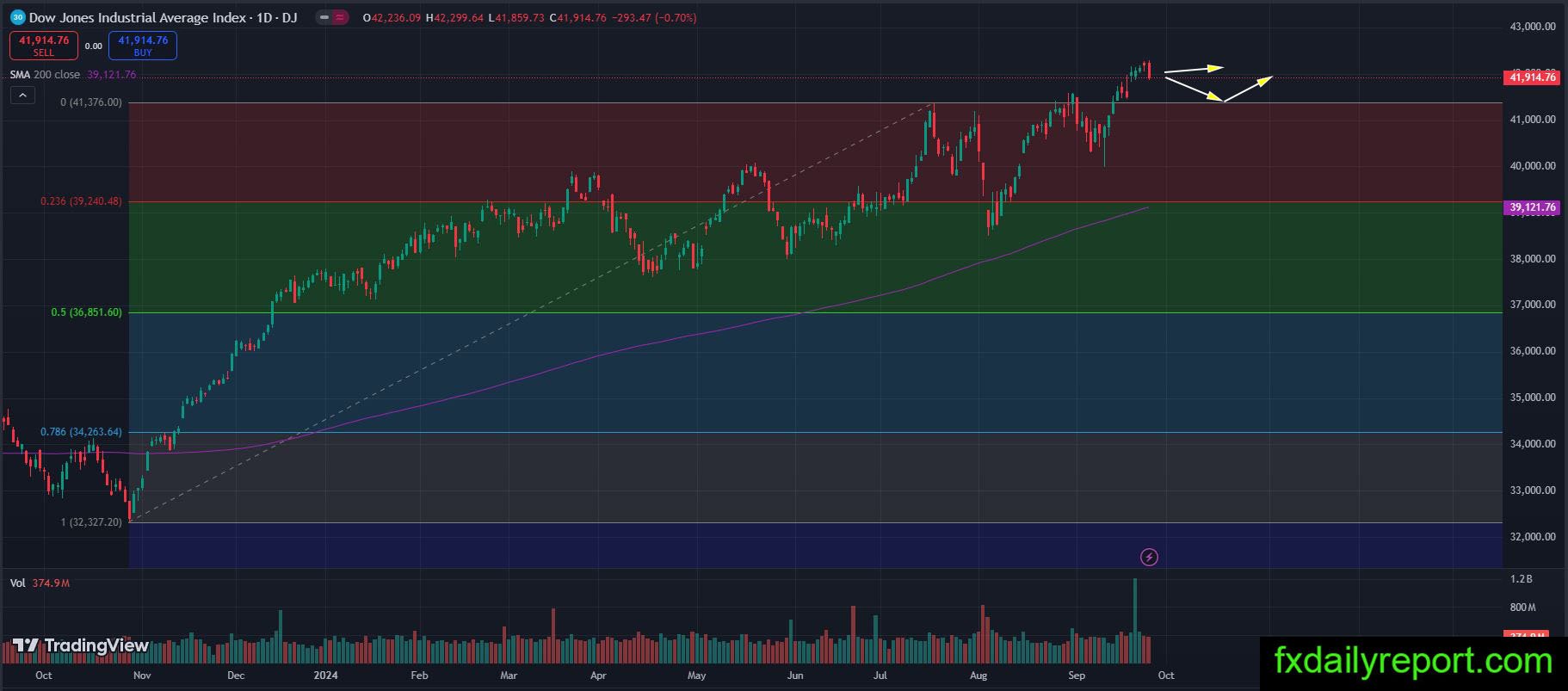Click the red current price tag on the price axis
This screenshot has width=1568, height=691.
[1533, 77]
